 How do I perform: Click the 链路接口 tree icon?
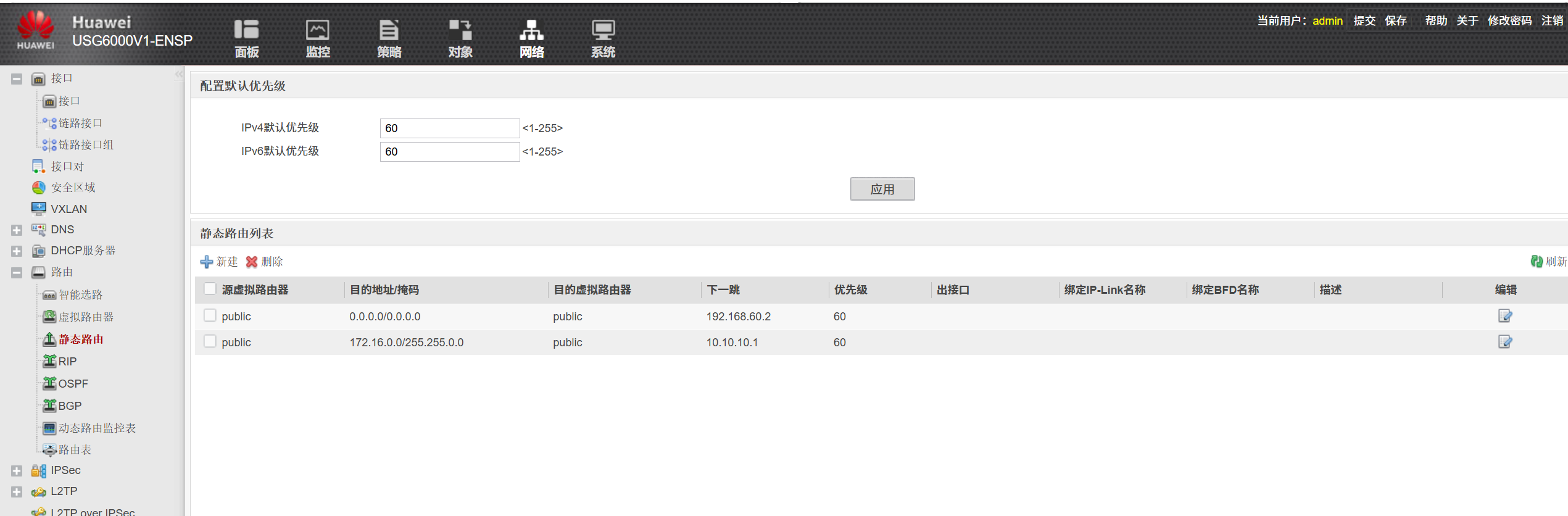tap(49, 123)
